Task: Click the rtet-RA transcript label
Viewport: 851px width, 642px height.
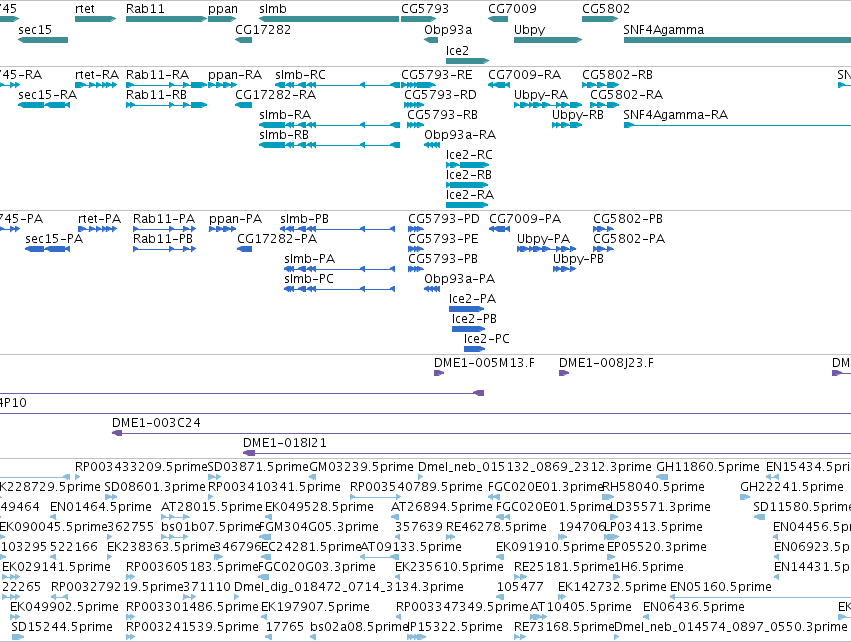Action: click(97, 74)
